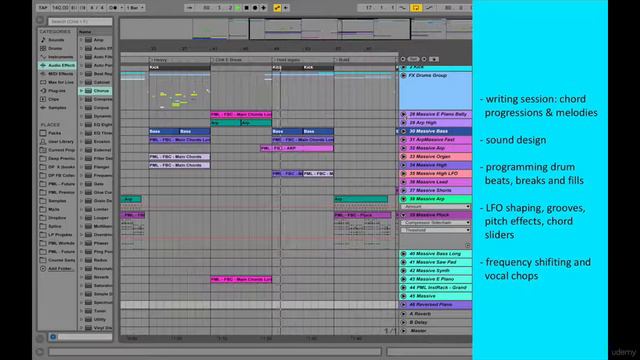
Task: Click the 4 / 4 time signature field
Action: pyautogui.click(x=97, y=8)
